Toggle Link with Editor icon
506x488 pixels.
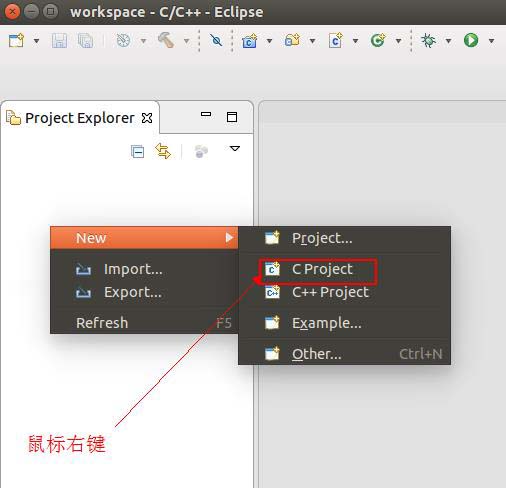(163, 151)
